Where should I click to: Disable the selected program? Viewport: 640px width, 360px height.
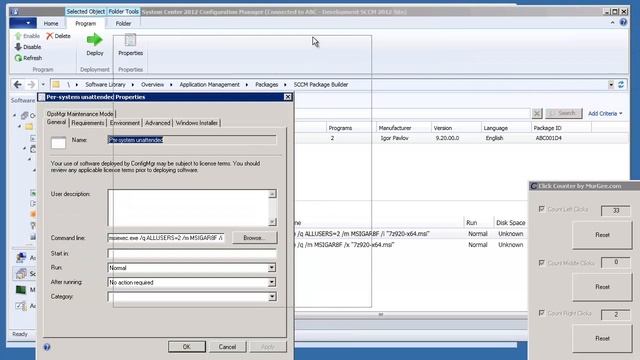pos(28,47)
